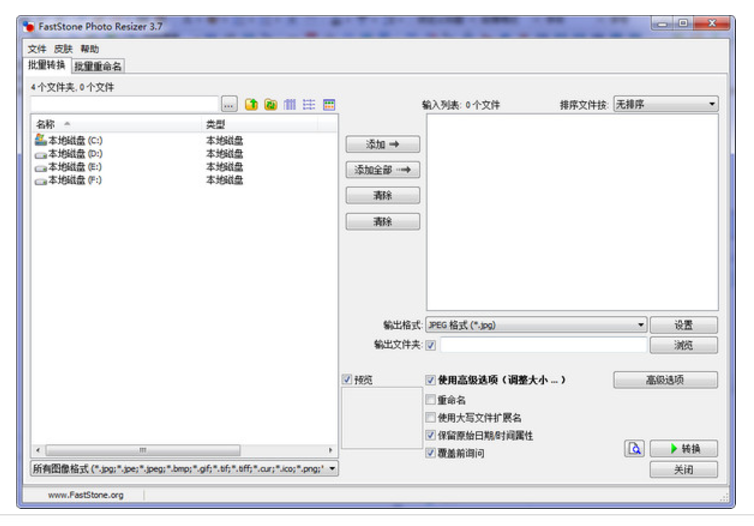Maximize the FastStone Photo Resizer window

click(683, 24)
